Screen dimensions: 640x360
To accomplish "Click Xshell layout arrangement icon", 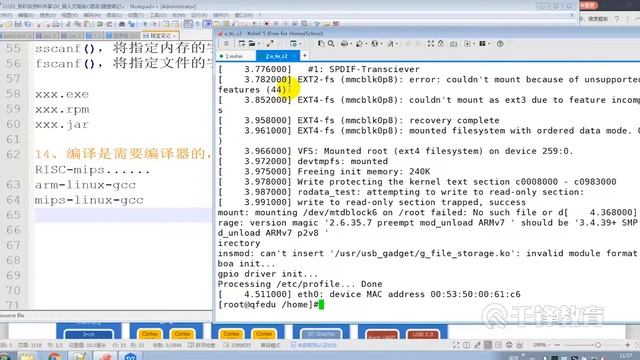I will pyautogui.click(x=482, y=44).
